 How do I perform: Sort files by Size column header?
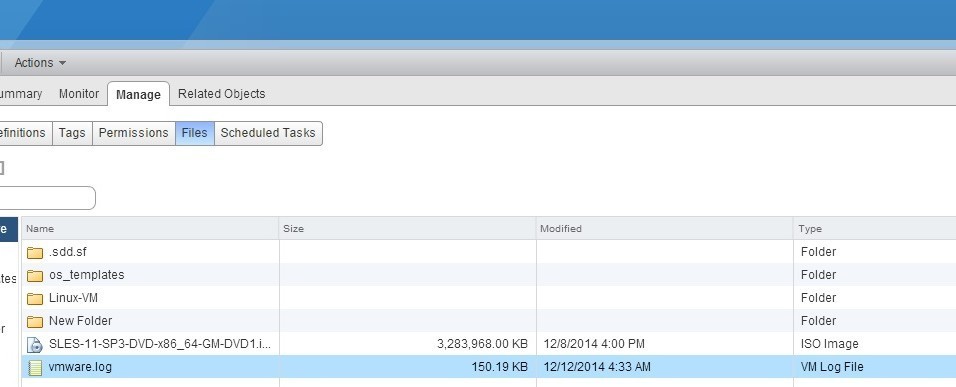coord(407,229)
